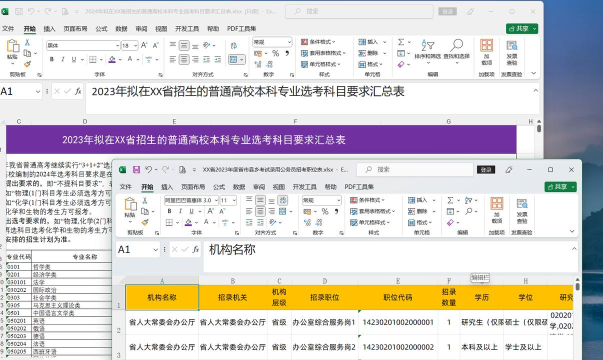Click Increase Decimal in front Excel window

(307, 222)
